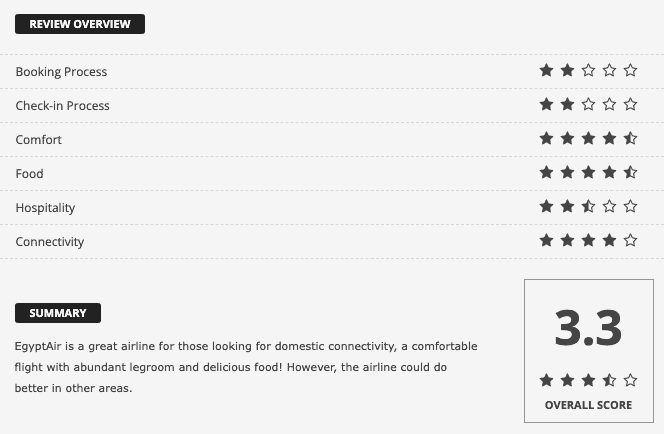Screen dimensions: 664x434
Task: Select the Booking Process label
Action: [61, 72]
